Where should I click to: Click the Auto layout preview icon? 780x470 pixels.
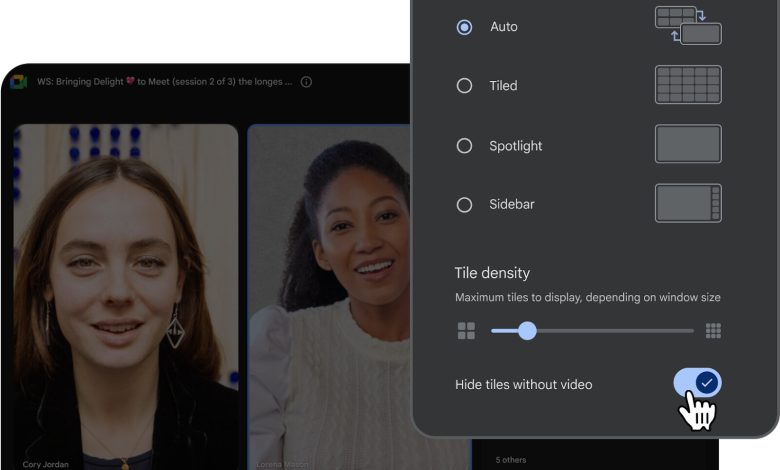coord(688,25)
